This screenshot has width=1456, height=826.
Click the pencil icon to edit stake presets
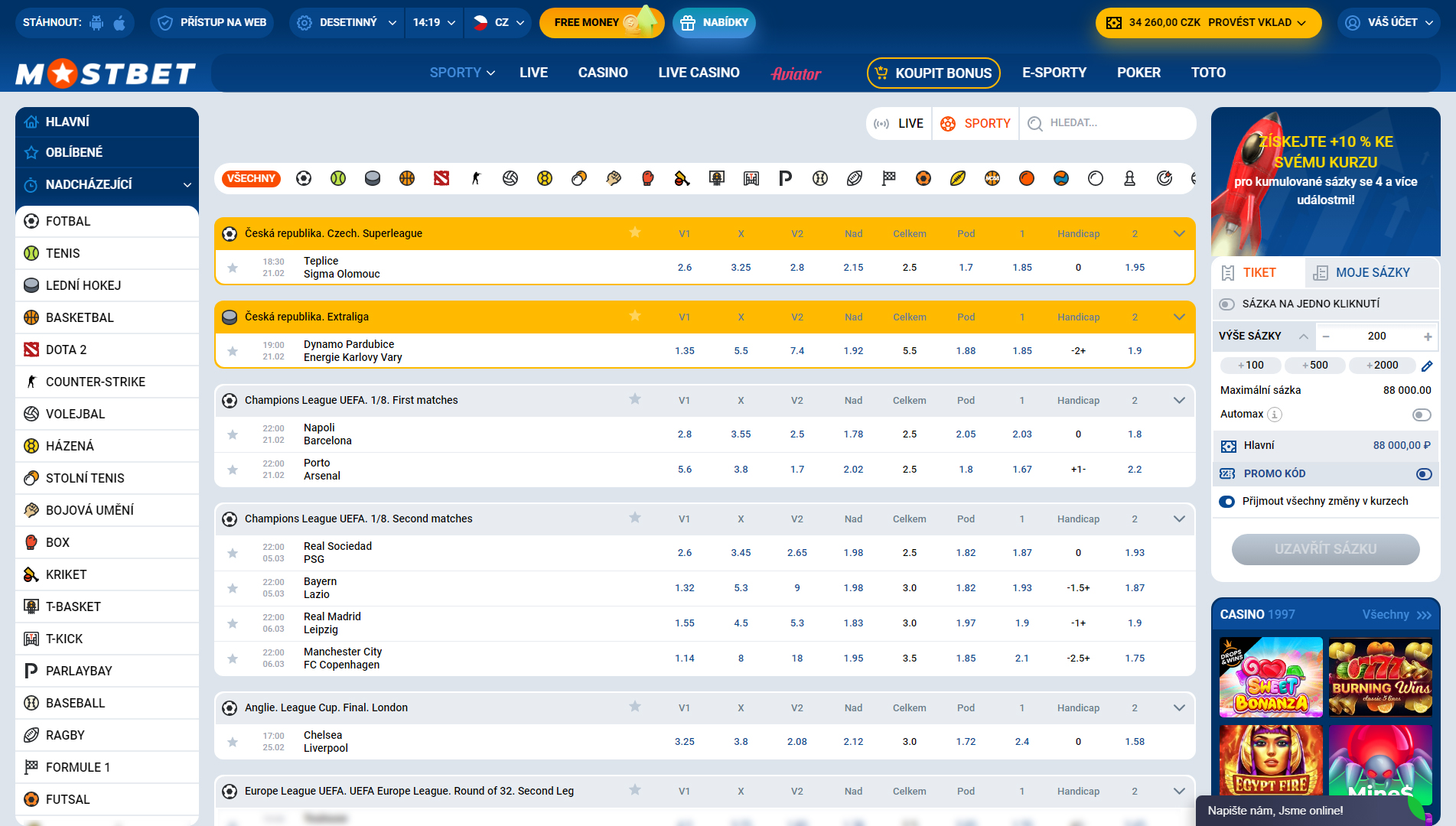pos(1427,366)
